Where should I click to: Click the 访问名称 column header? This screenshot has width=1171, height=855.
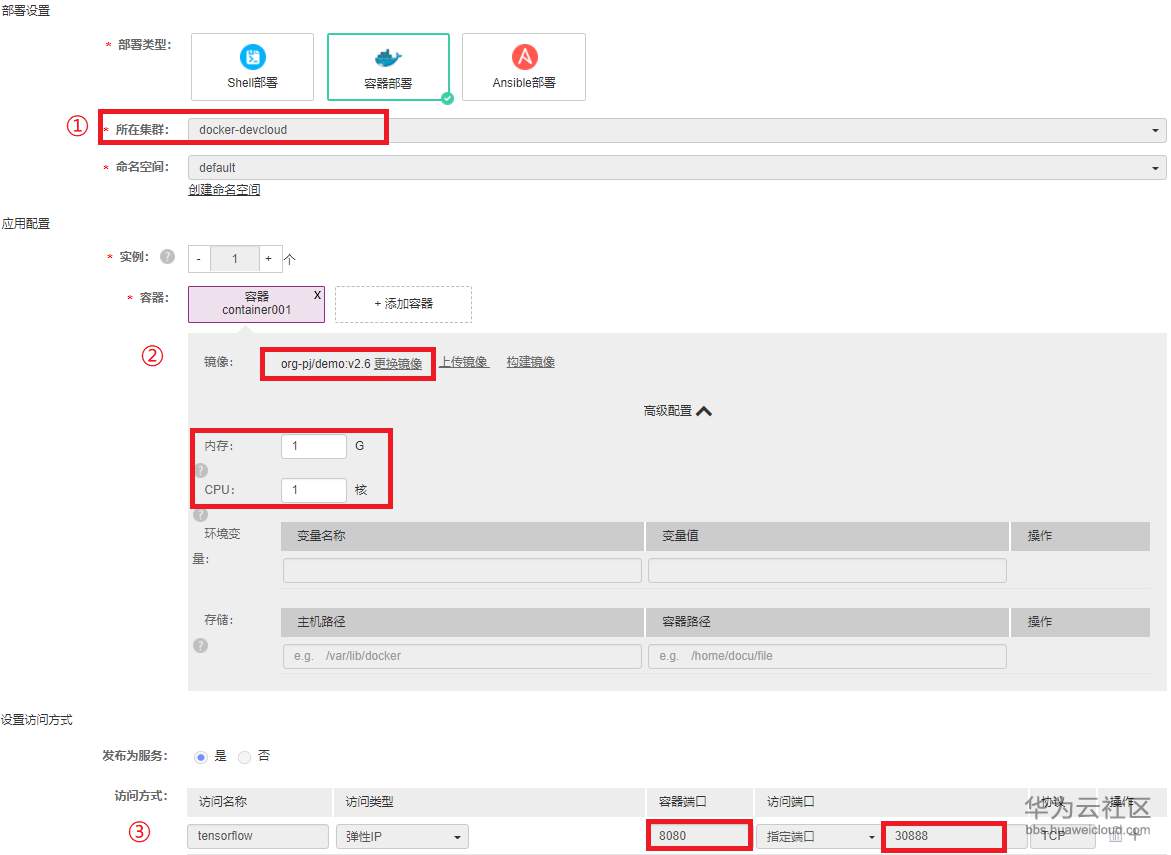pos(259,802)
